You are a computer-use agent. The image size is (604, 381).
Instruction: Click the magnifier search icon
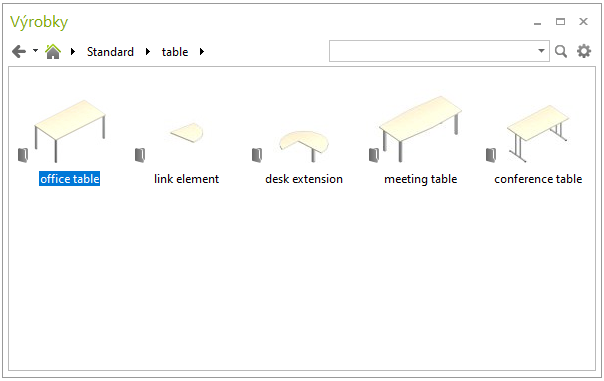(561, 51)
